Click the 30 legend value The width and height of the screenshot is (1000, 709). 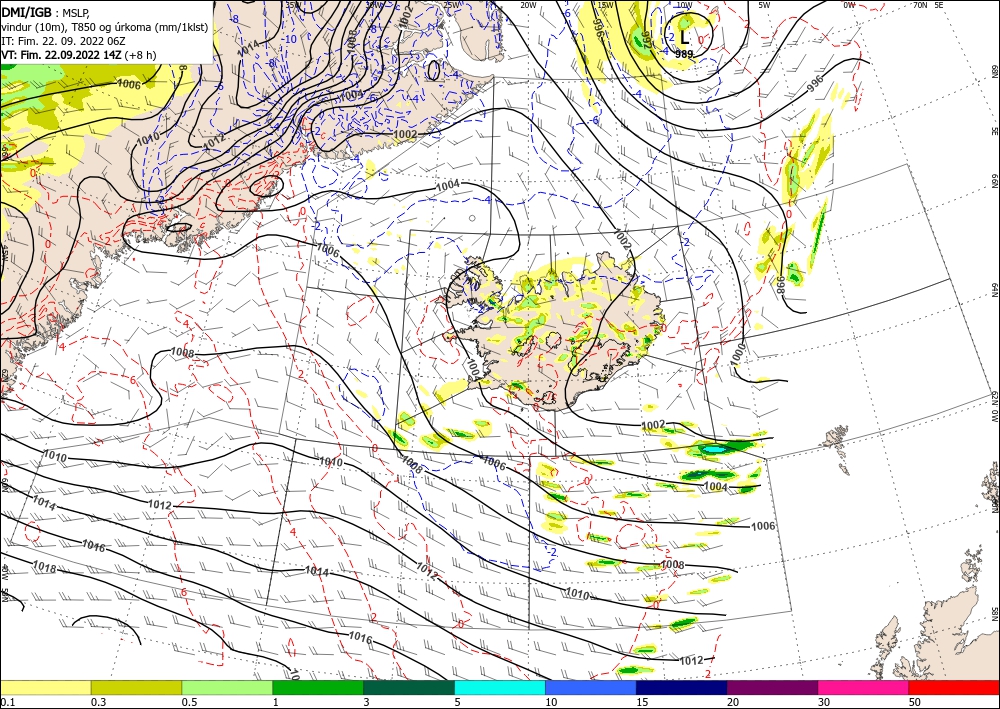click(825, 702)
